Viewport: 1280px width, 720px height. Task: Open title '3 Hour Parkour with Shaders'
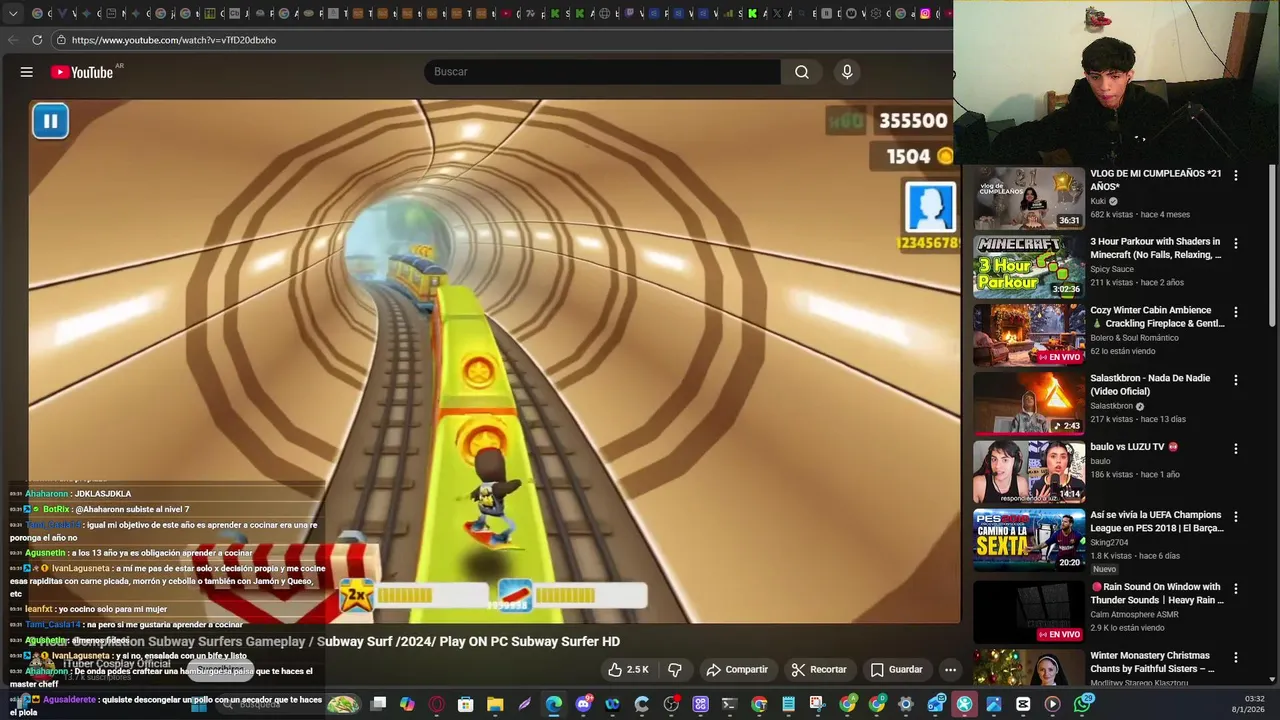click(1155, 248)
